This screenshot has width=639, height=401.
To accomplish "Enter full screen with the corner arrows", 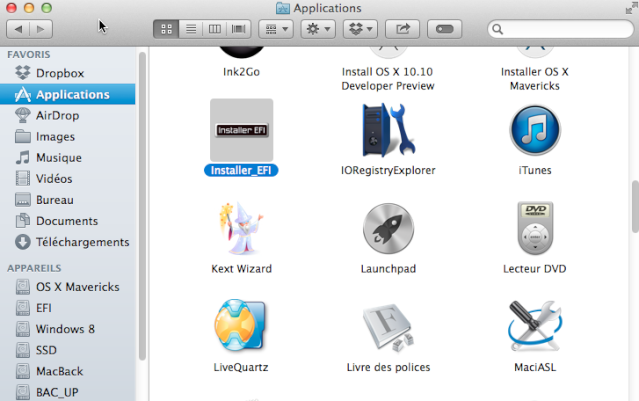I will (x=632, y=7).
